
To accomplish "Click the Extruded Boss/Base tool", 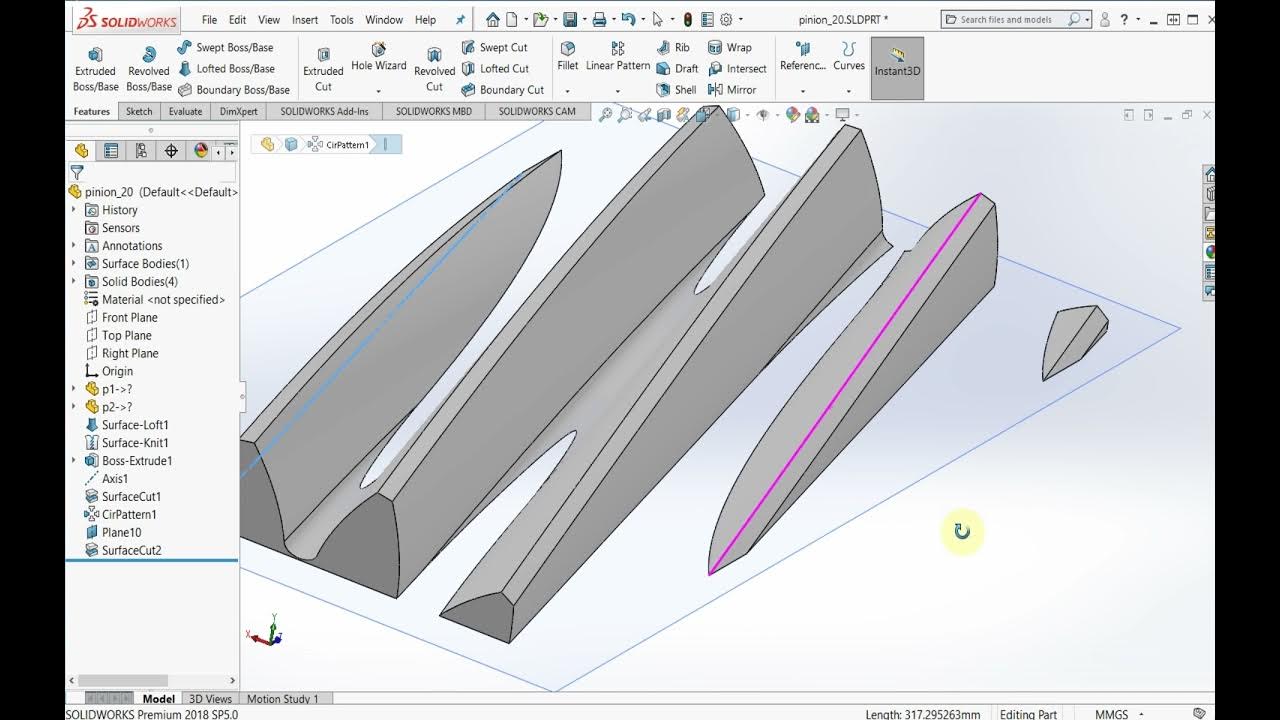I will point(95,69).
